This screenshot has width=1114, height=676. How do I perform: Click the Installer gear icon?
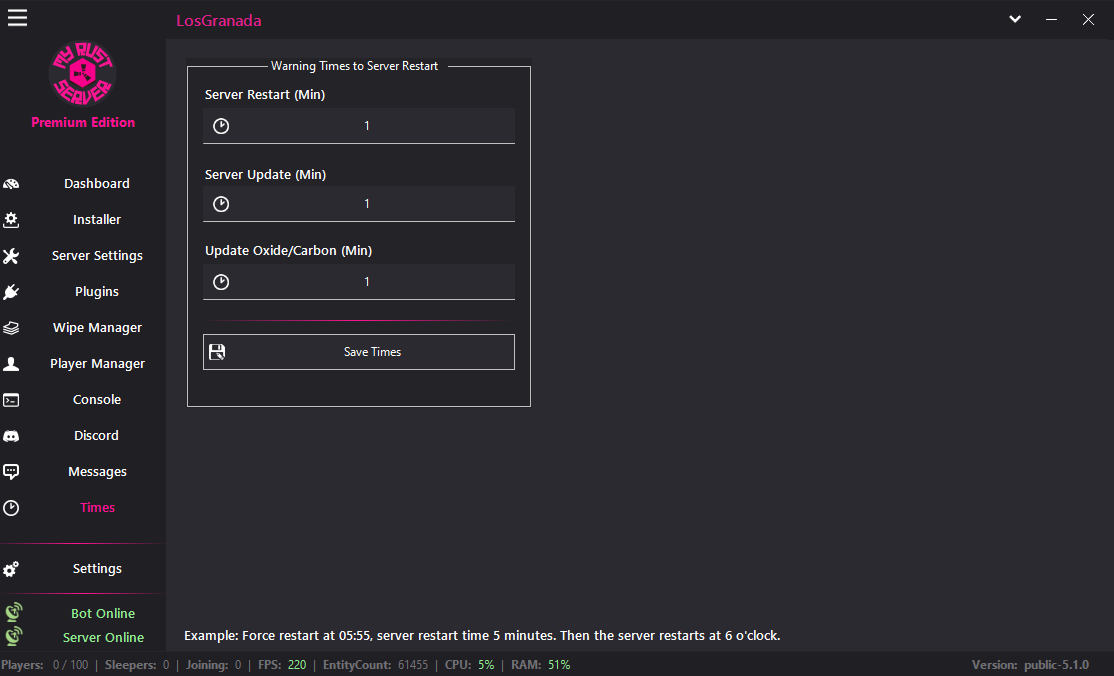11,220
